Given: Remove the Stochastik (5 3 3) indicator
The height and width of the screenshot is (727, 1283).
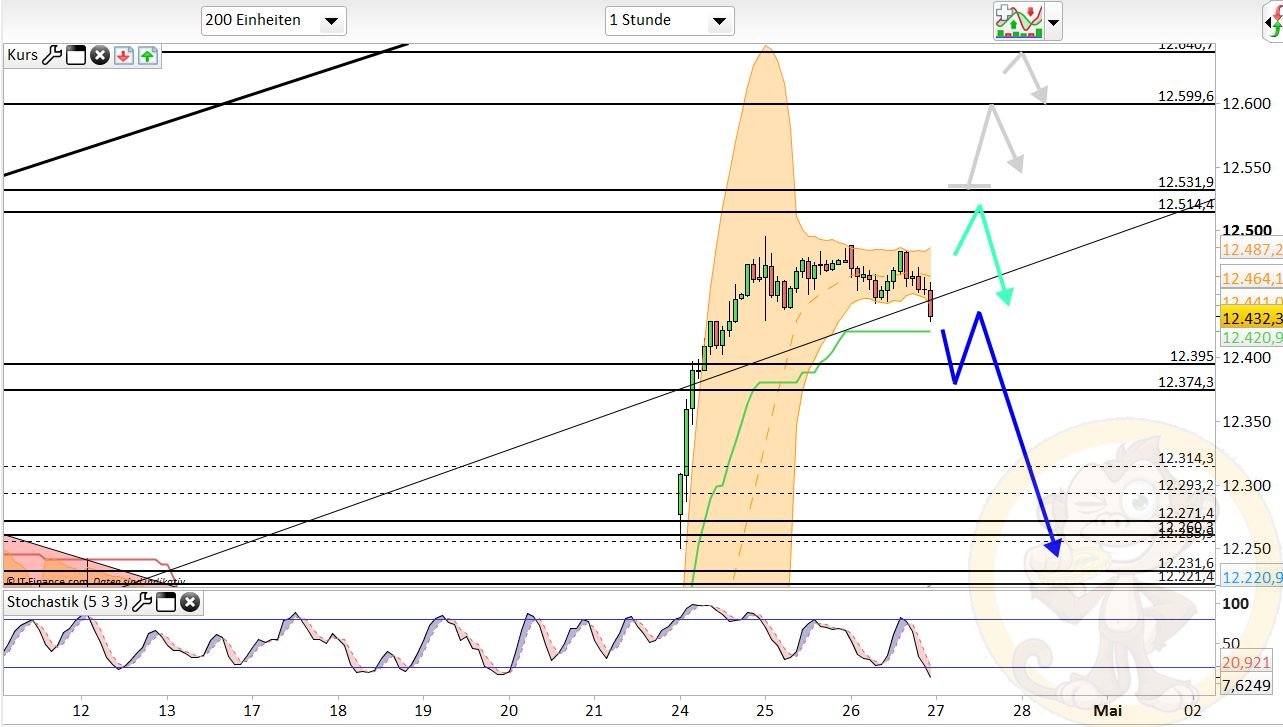Looking at the screenshot, I should (189, 602).
